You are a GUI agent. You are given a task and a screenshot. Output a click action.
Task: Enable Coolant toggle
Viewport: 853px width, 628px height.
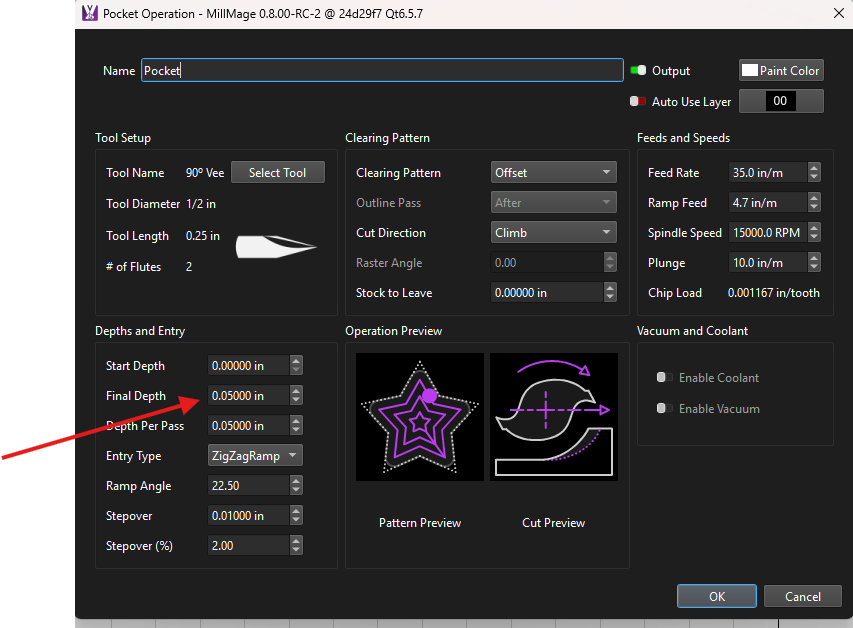coord(664,377)
